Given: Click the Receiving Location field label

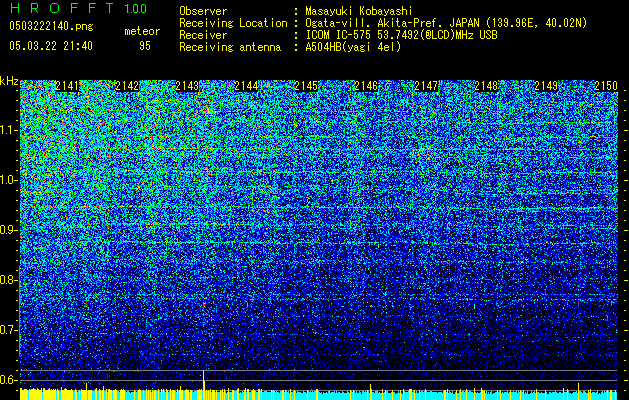Looking at the screenshot, I should pos(230,22).
